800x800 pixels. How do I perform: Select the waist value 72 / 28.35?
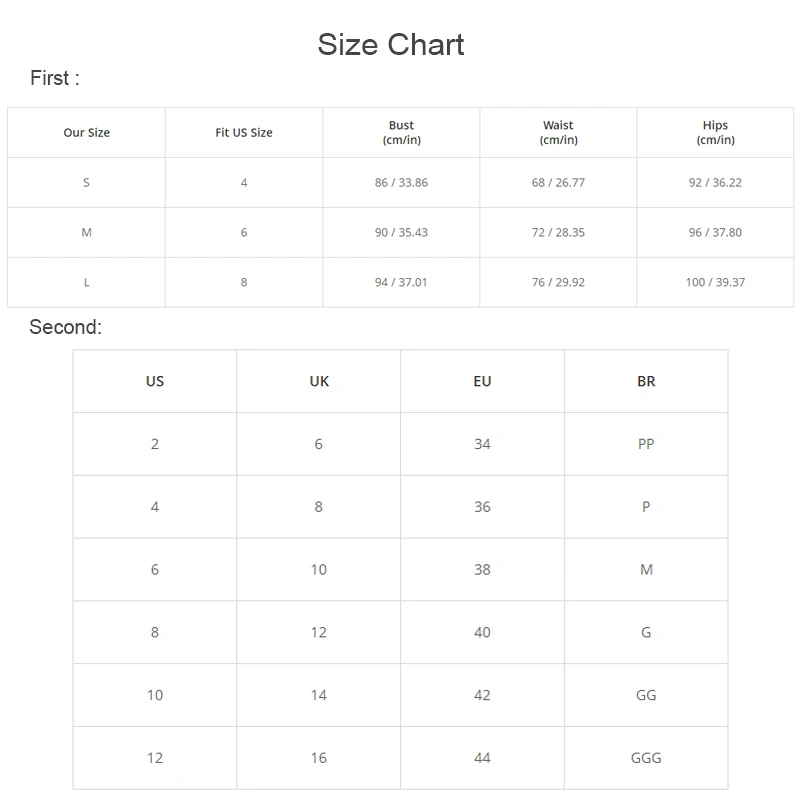[x=558, y=233]
